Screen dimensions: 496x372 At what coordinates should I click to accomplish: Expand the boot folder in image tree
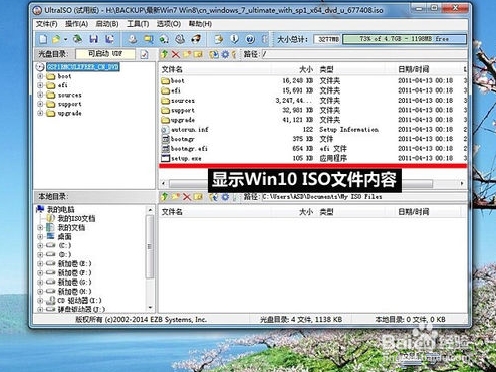click(40, 76)
